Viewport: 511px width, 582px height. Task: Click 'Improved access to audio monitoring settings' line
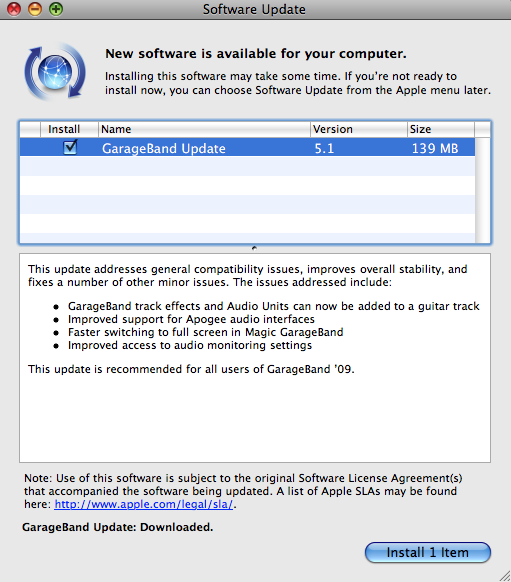click(x=190, y=345)
